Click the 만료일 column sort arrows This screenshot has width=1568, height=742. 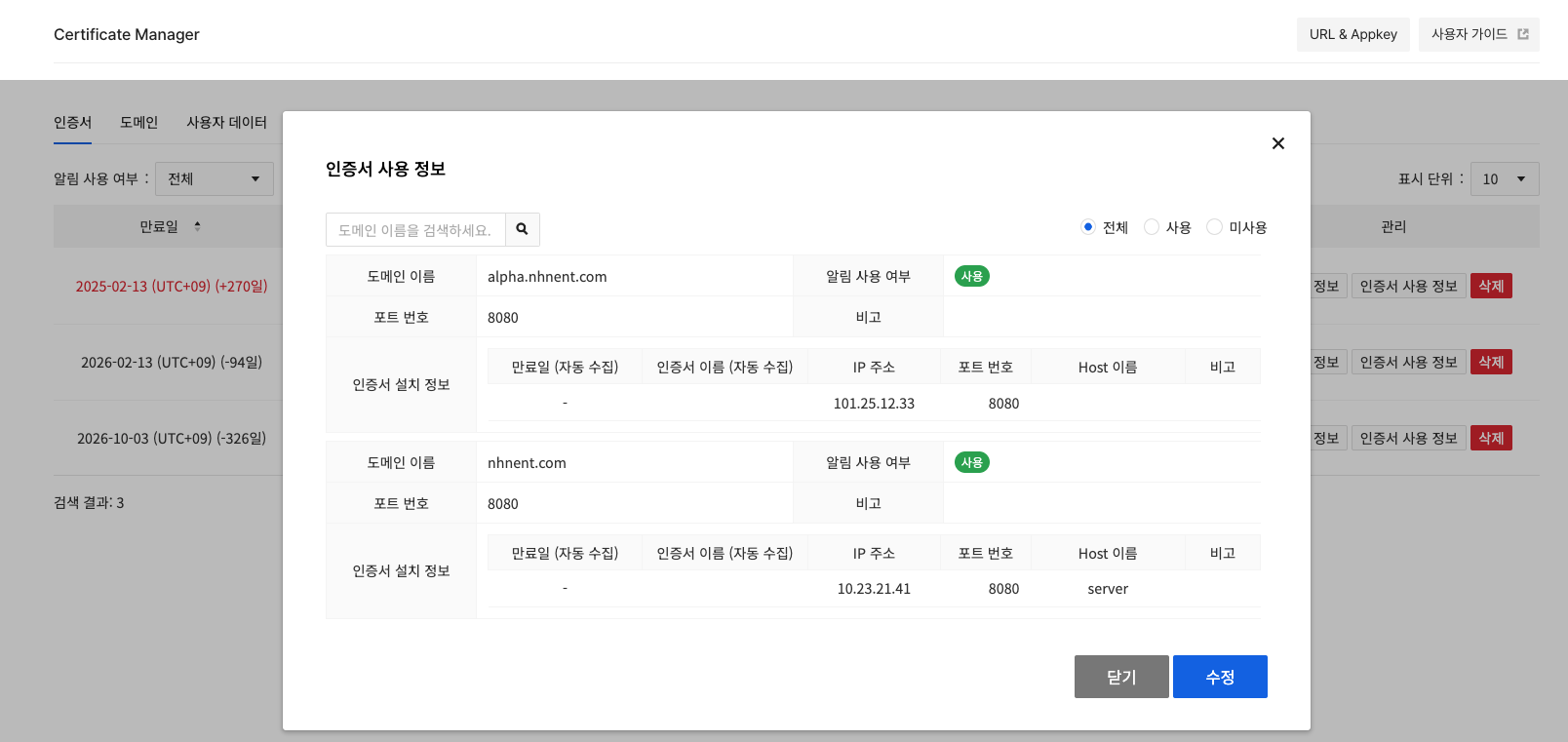(x=197, y=226)
